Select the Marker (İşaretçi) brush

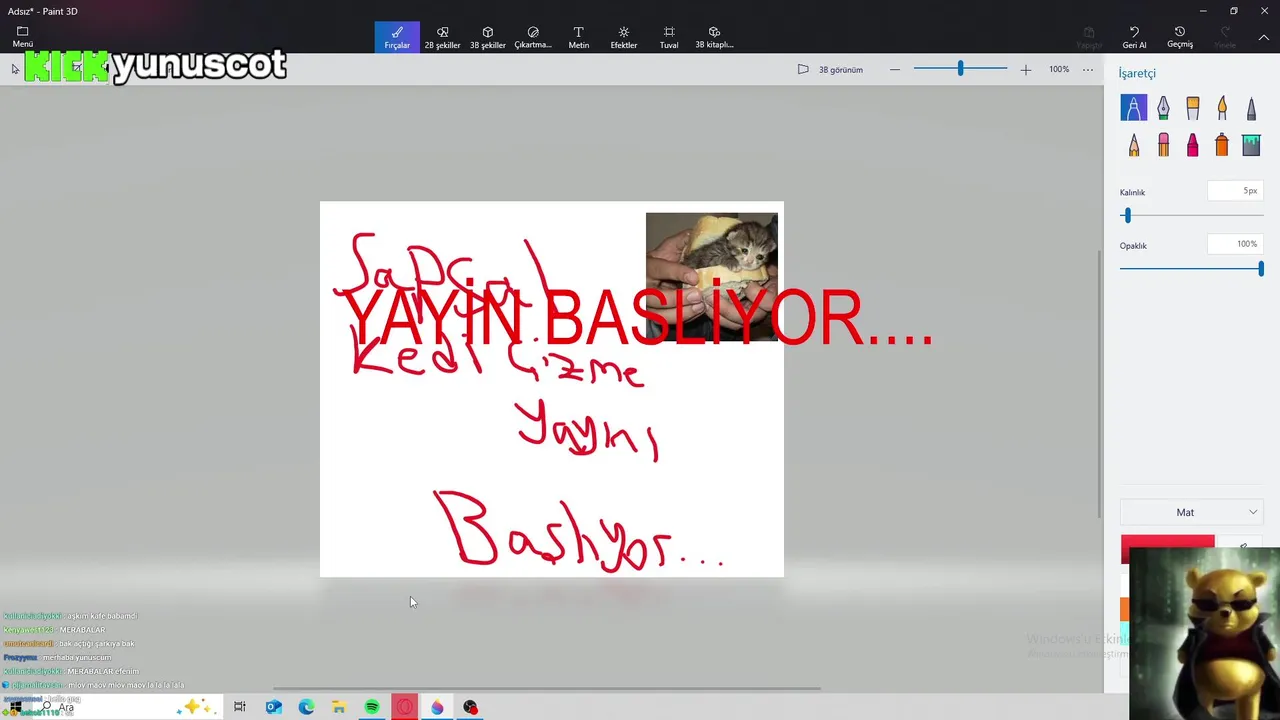pyautogui.click(x=1133, y=107)
